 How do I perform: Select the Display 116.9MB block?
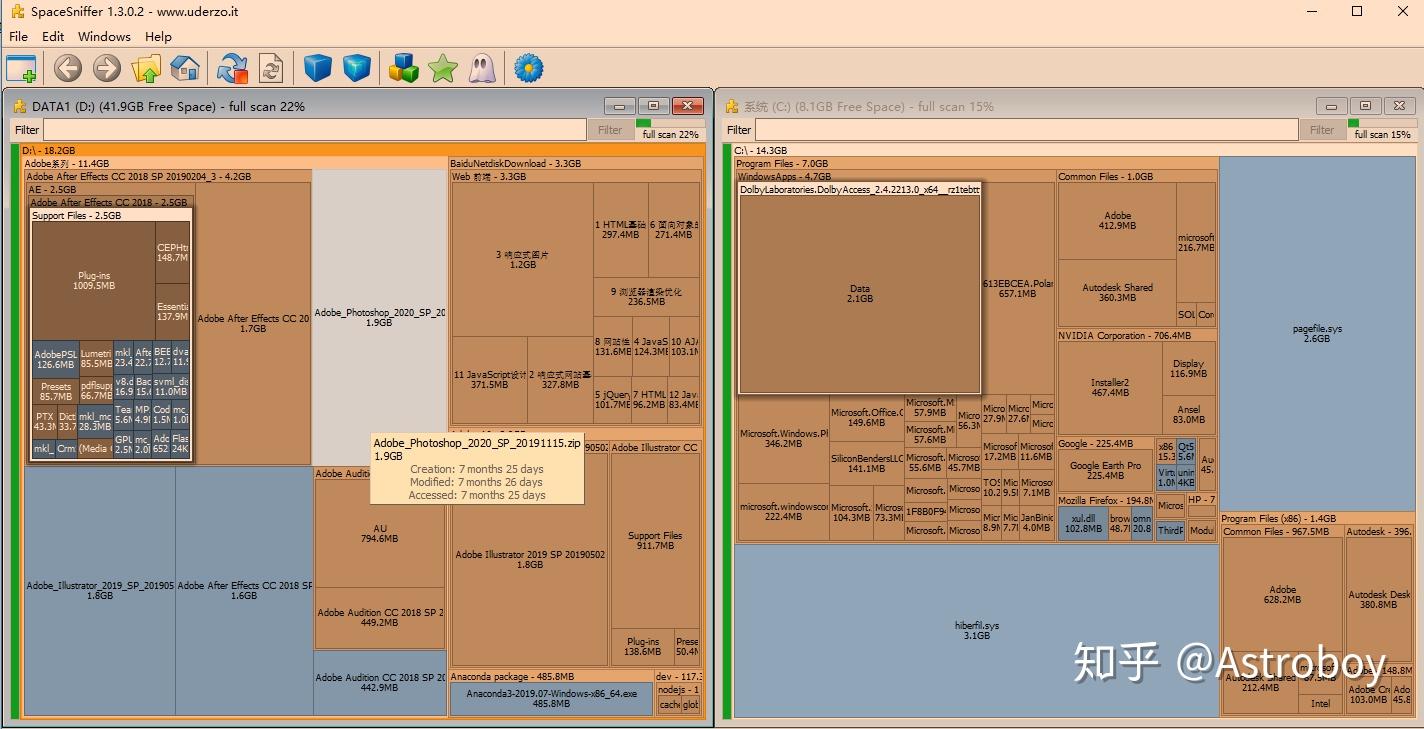point(1188,369)
